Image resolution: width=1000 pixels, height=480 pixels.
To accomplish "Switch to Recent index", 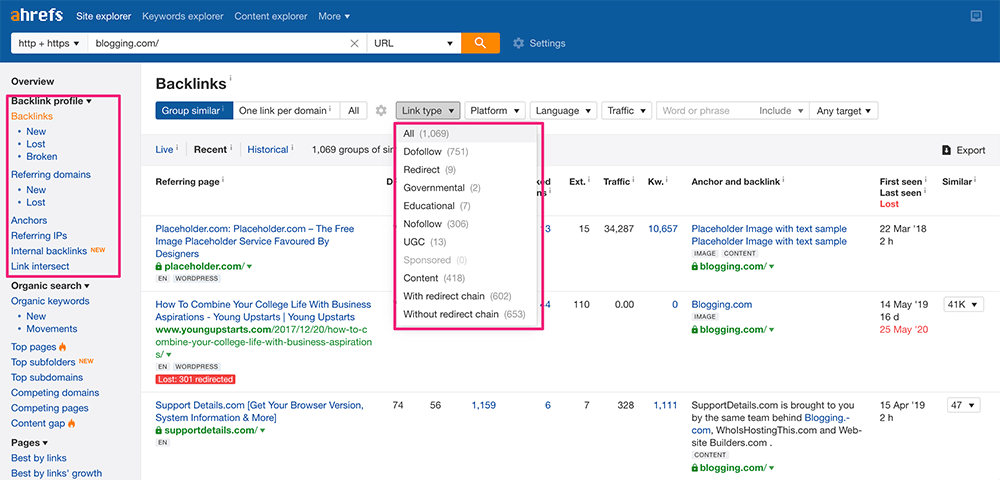I will point(210,150).
